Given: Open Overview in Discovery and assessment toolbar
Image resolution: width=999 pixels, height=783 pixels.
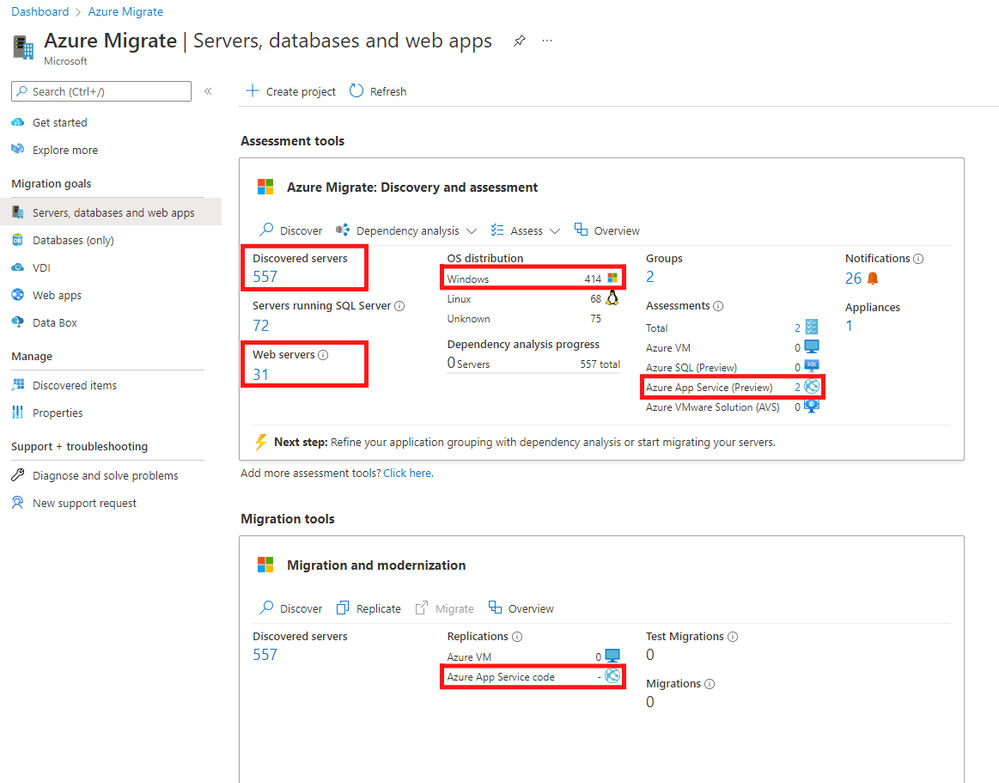Looking at the screenshot, I should [x=607, y=231].
